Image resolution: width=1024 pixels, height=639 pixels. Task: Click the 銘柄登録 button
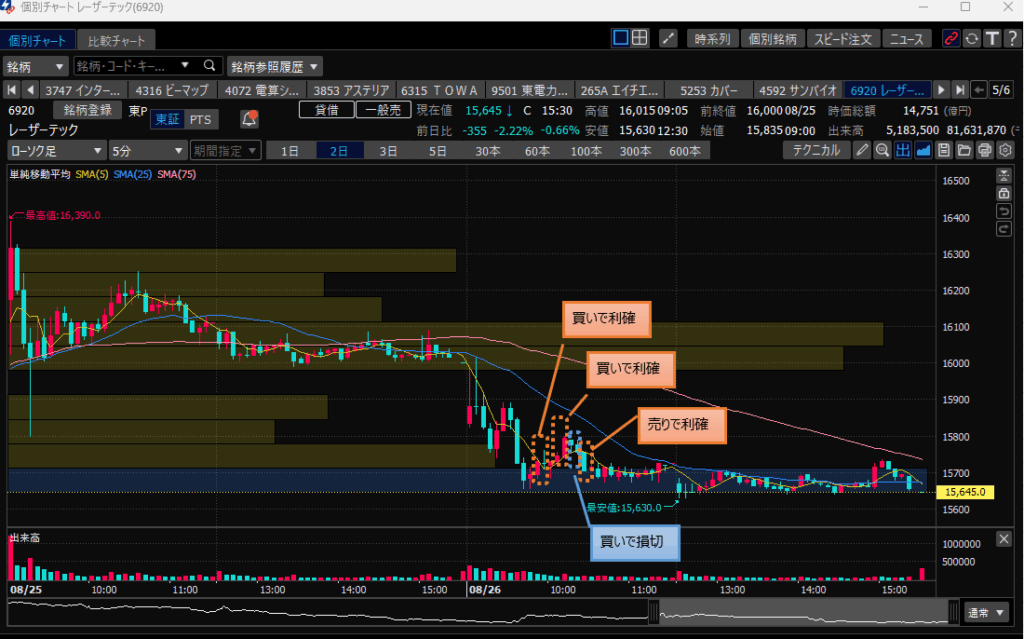click(88, 110)
